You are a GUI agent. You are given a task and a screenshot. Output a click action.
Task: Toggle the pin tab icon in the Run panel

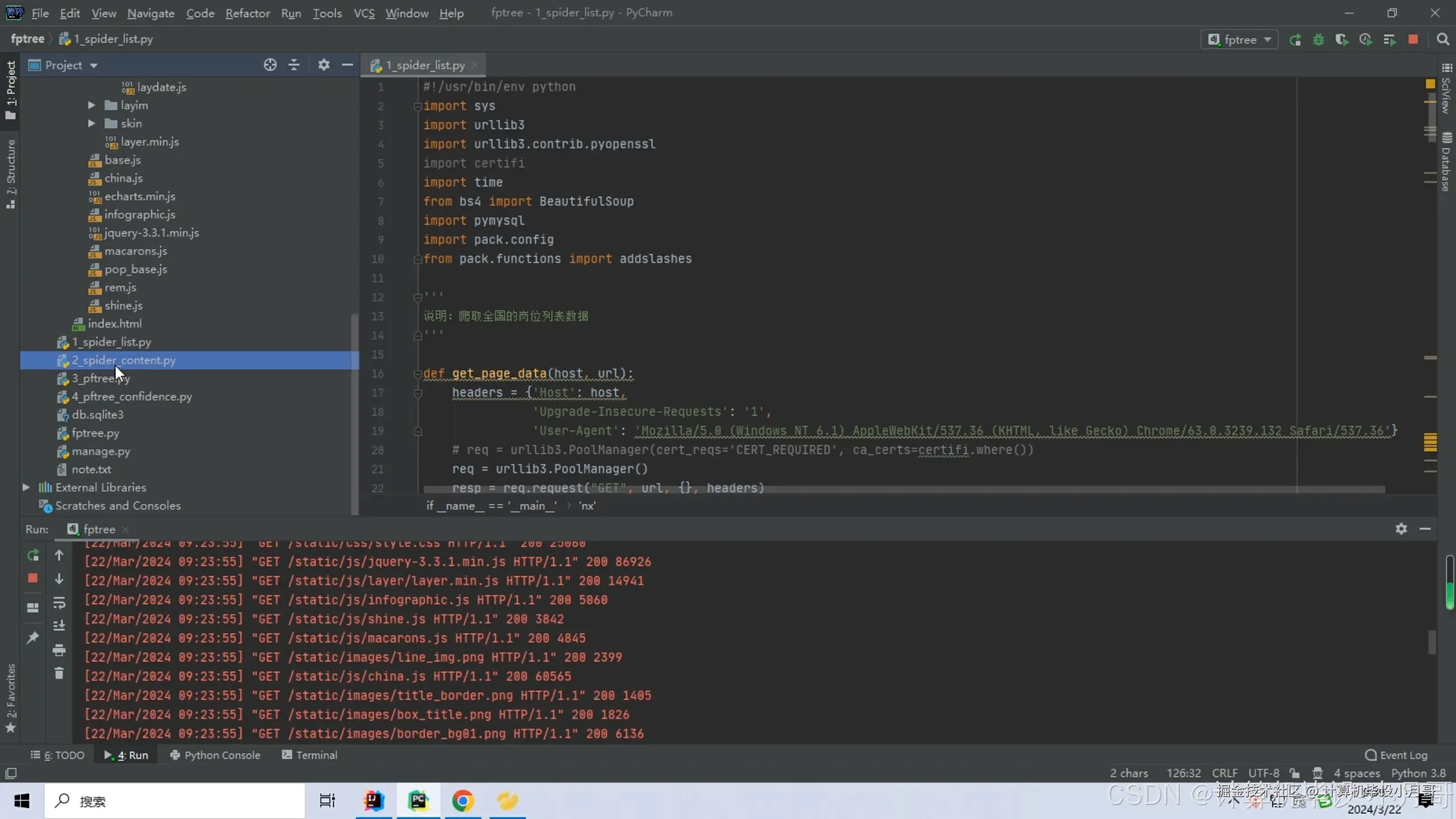pos(32,638)
